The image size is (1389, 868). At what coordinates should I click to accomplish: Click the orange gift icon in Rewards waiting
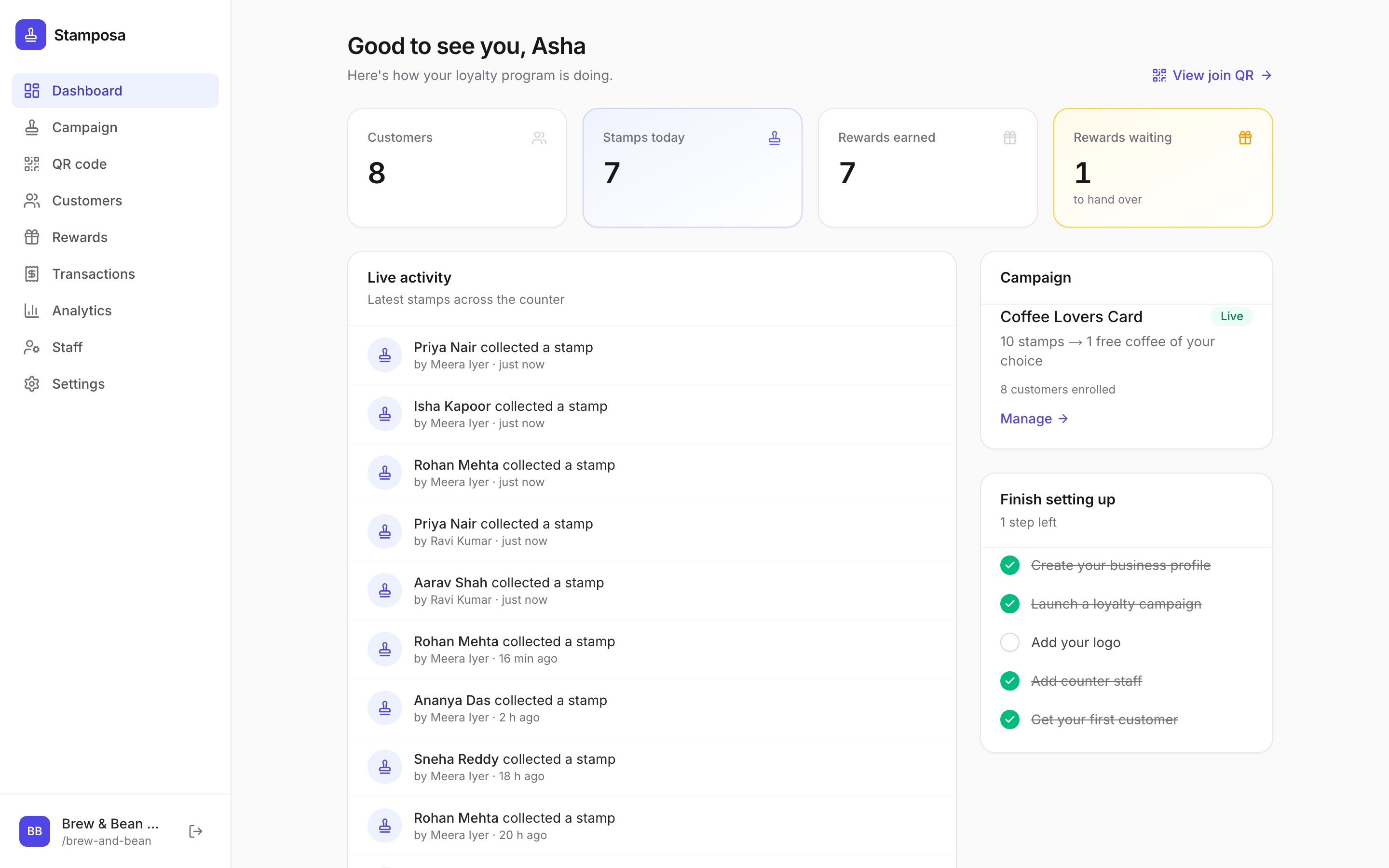coord(1245,138)
